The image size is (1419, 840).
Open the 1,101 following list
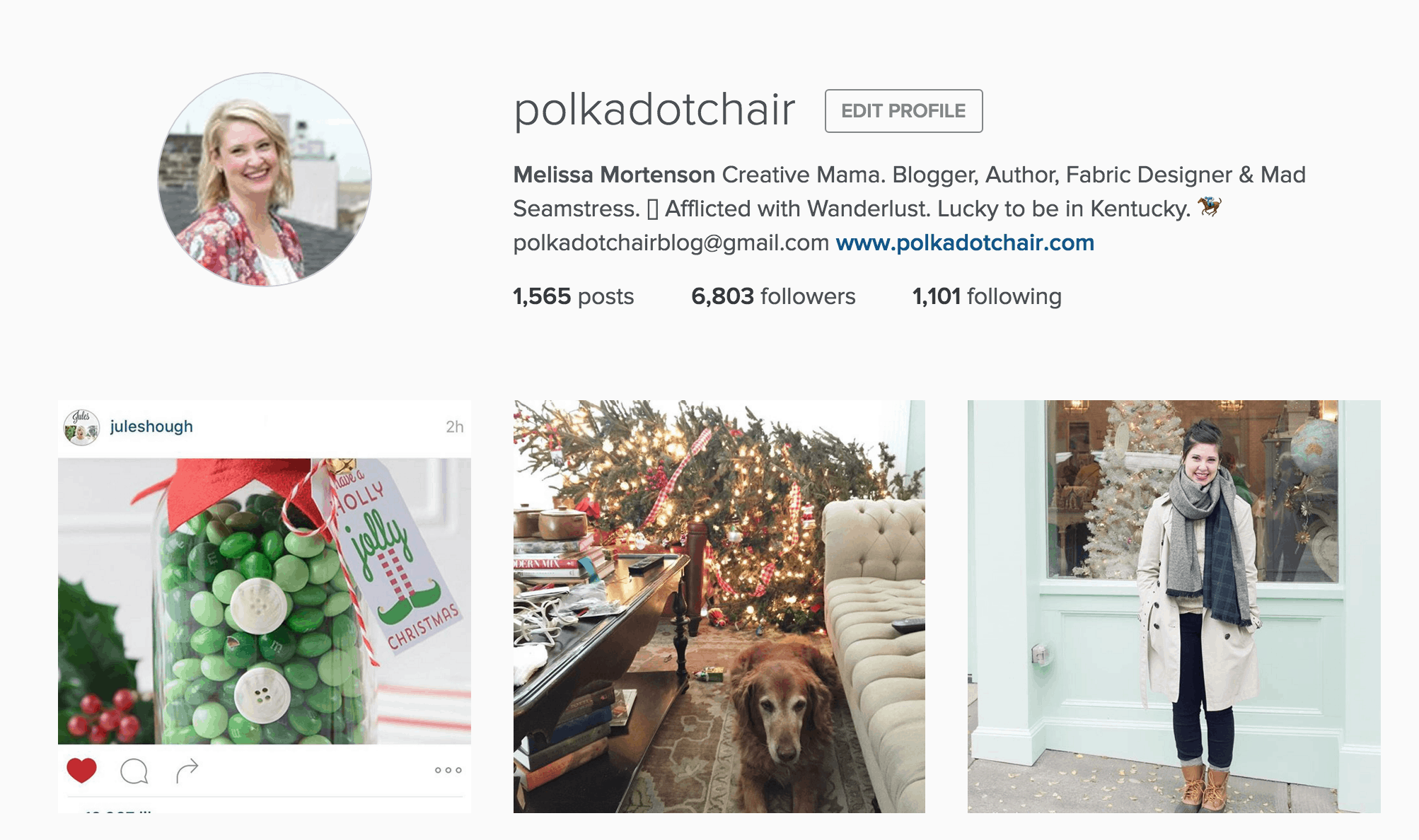[x=987, y=296]
